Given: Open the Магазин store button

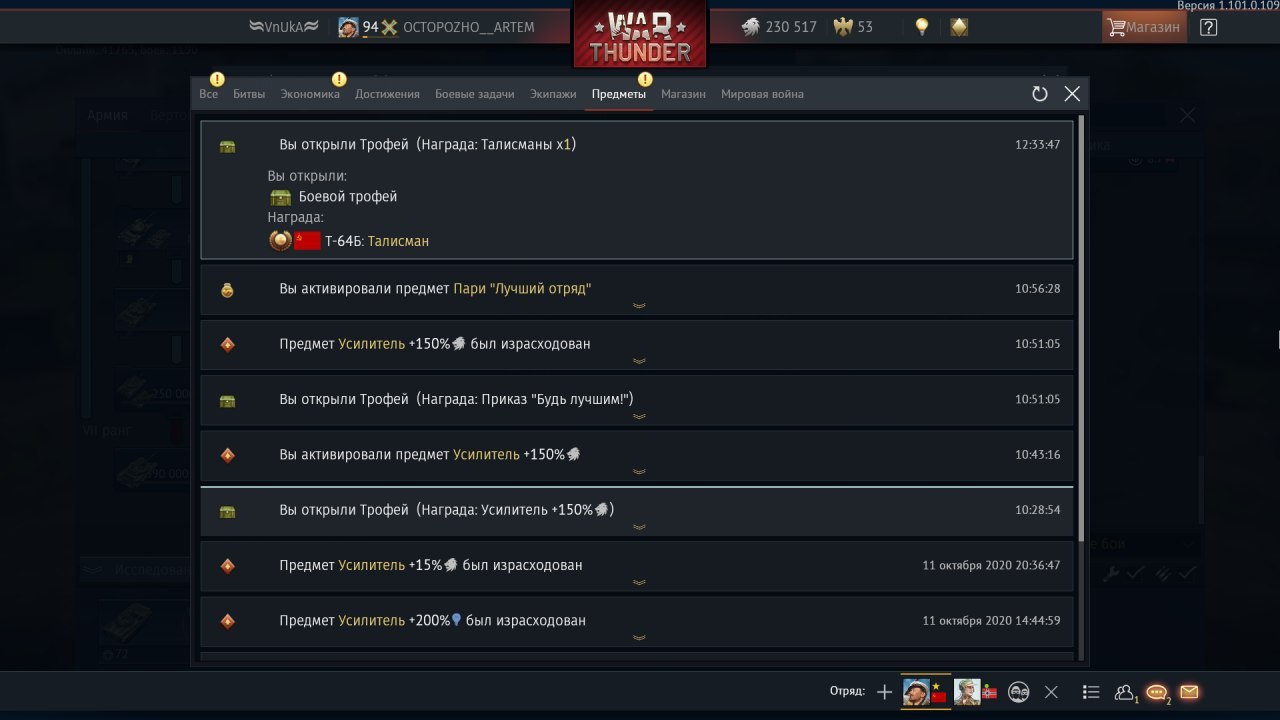Looking at the screenshot, I should pyautogui.click(x=1144, y=27).
